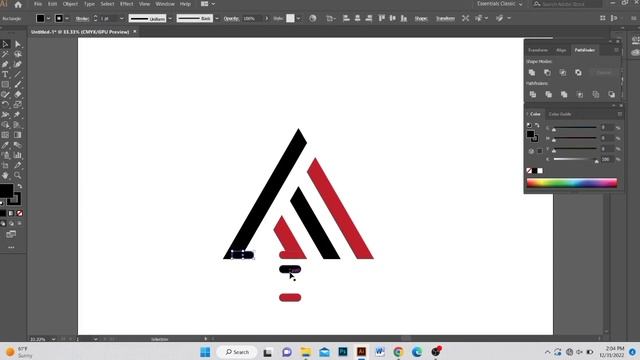The image size is (640, 360).
Task: Select the Line Segment tool
Action: click(x=18, y=74)
